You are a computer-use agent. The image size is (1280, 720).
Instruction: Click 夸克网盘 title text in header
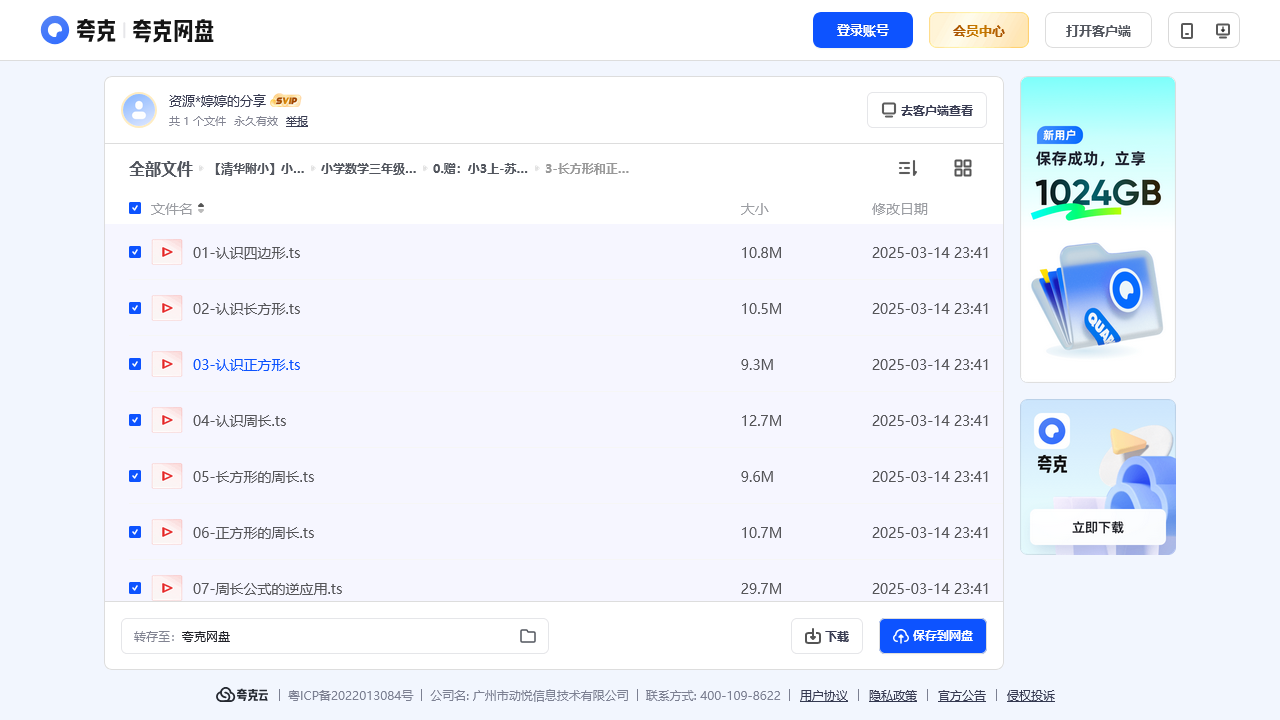tap(173, 30)
